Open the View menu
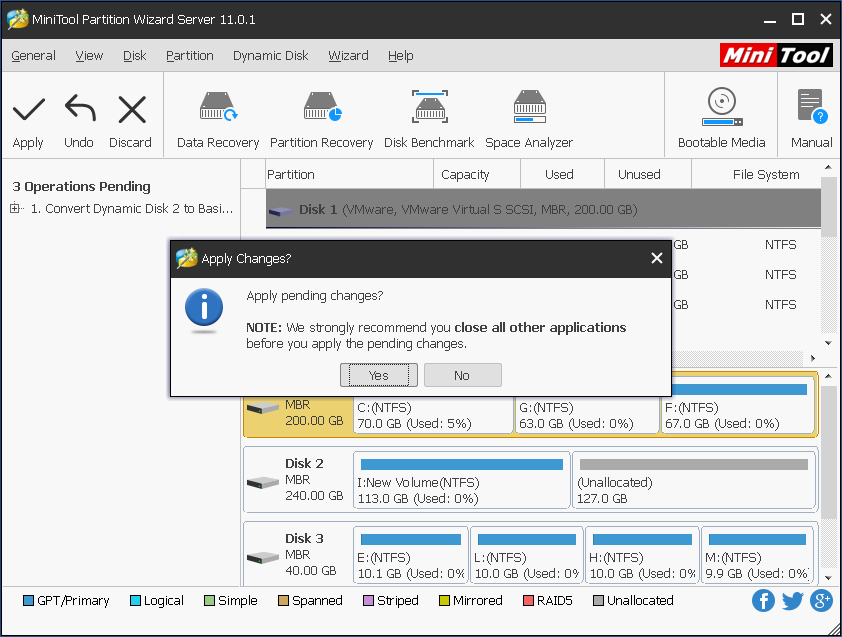 tap(89, 55)
